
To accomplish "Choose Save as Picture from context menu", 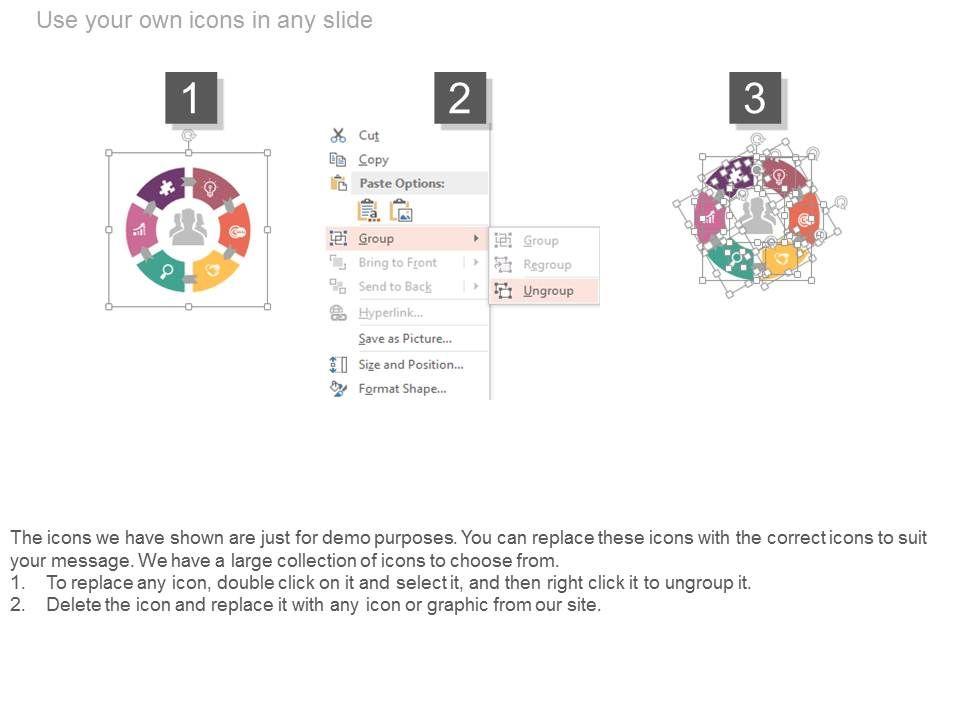I will click(x=404, y=339).
